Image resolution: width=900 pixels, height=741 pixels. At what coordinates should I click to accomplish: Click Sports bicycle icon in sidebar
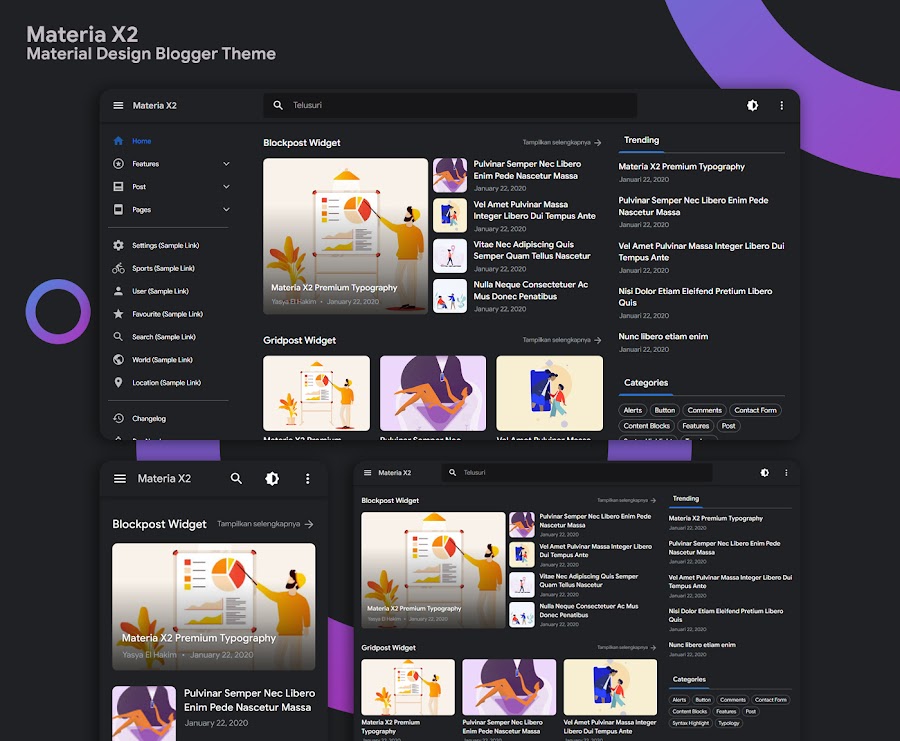point(118,268)
